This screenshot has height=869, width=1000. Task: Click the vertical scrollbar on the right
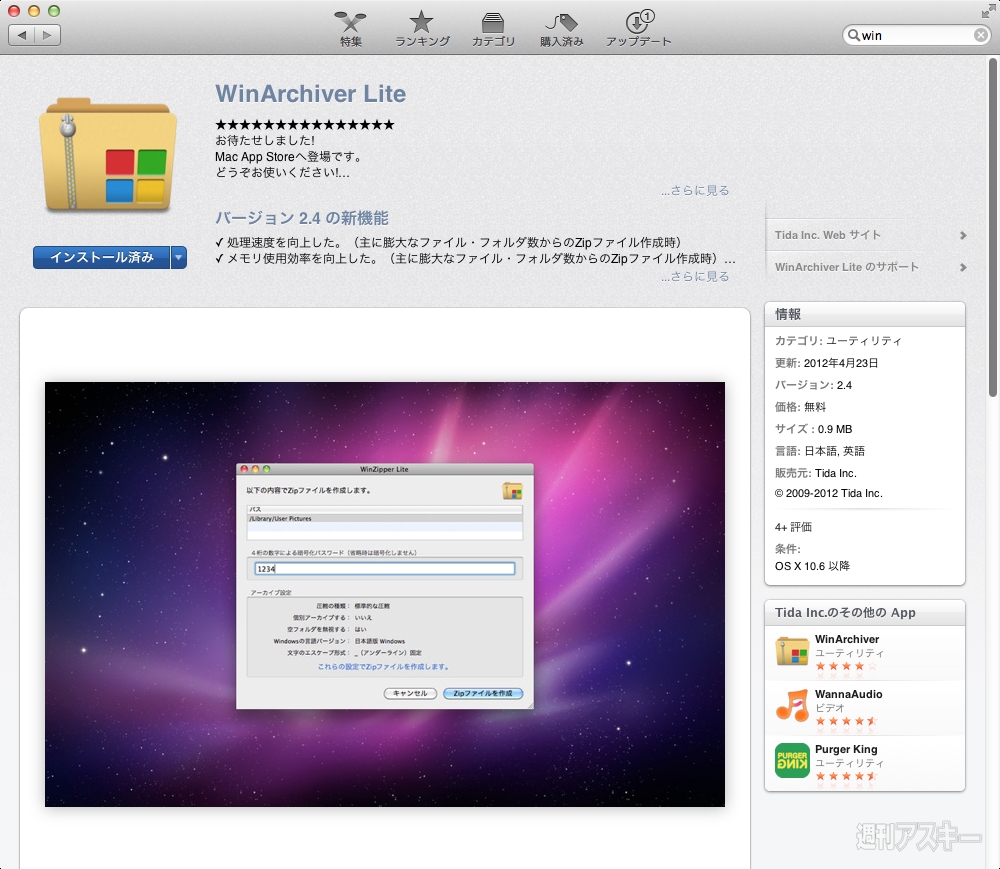tap(992, 226)
